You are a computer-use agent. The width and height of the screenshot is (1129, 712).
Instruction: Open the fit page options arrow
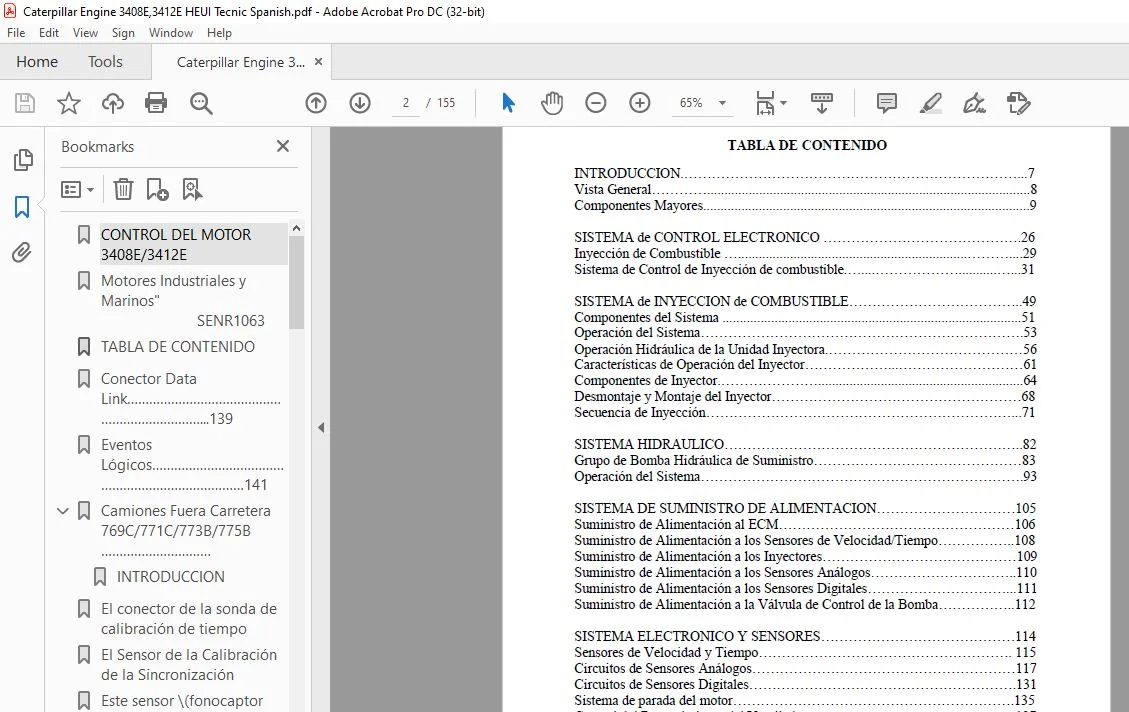pyautogui.click(x=783, y=103)
